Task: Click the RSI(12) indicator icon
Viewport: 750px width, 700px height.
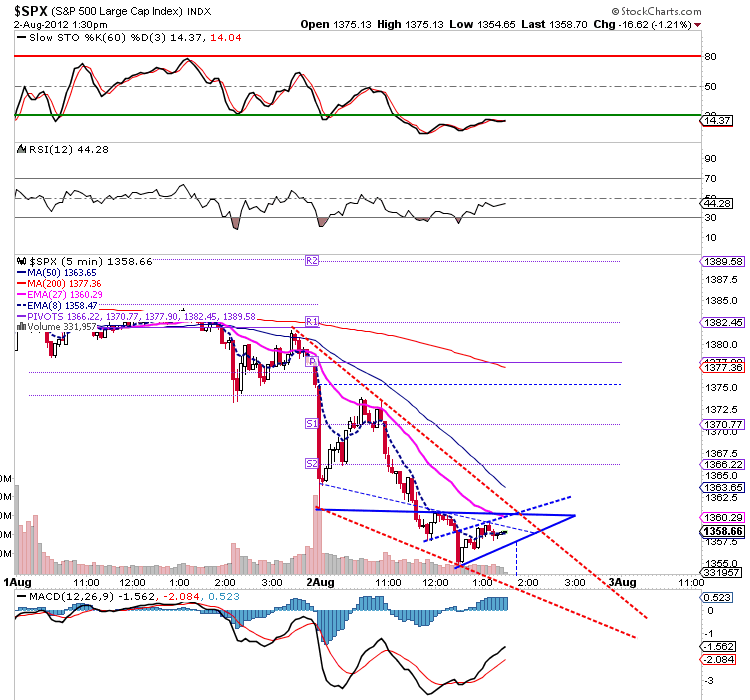Action: click(21, 149)
